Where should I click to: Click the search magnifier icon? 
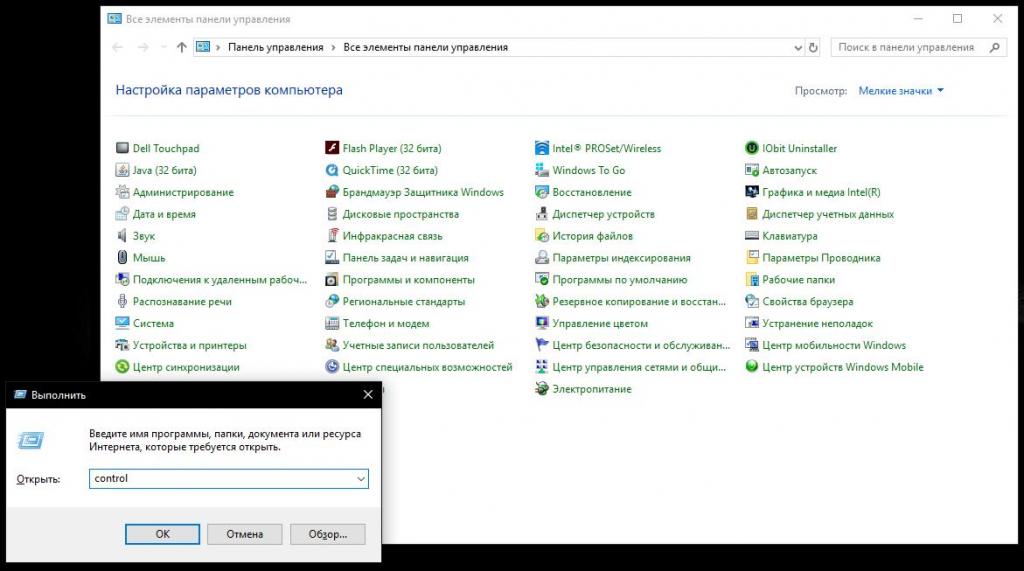coord(995,48)
